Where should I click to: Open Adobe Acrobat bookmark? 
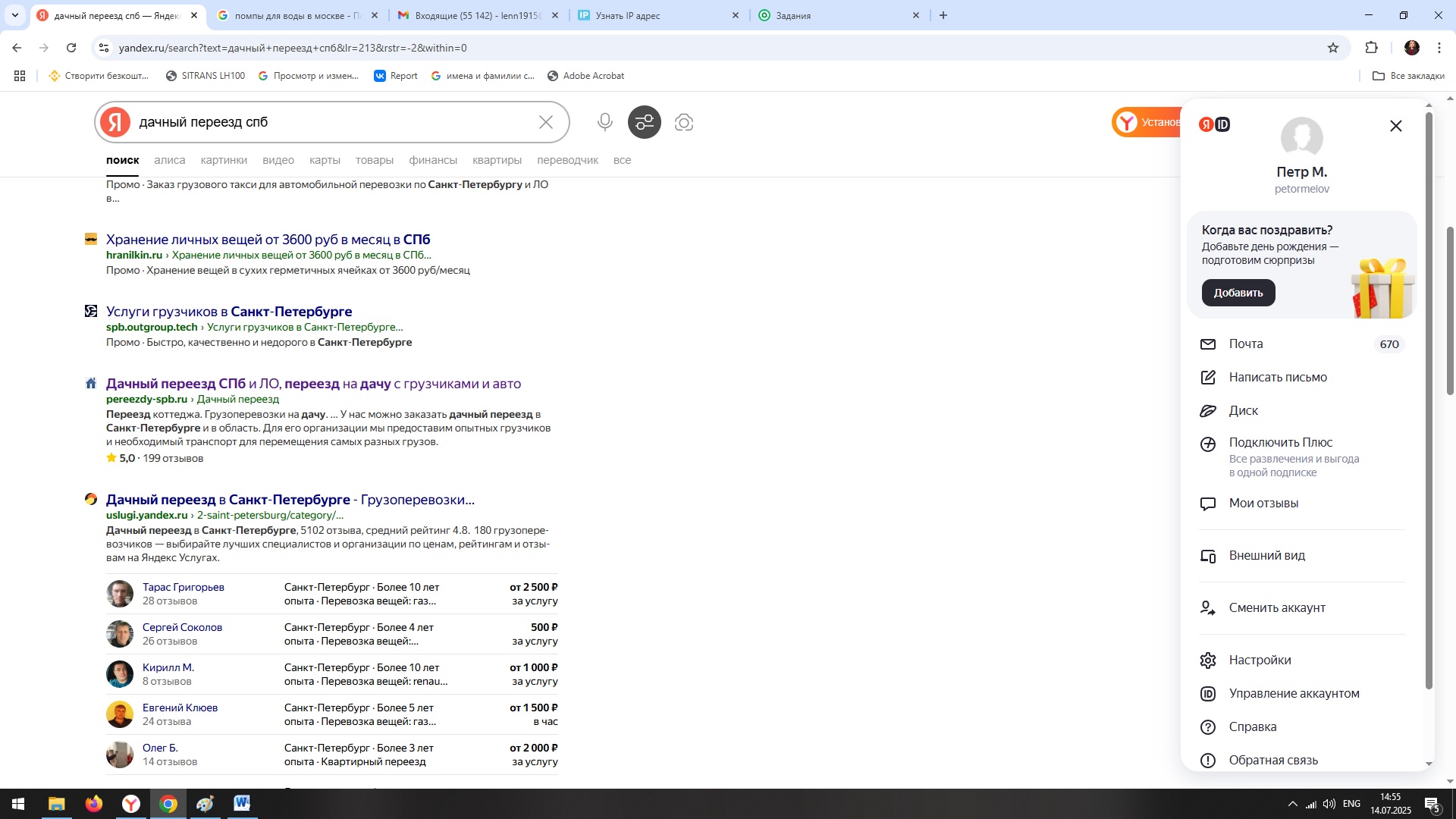click(585, 76)
